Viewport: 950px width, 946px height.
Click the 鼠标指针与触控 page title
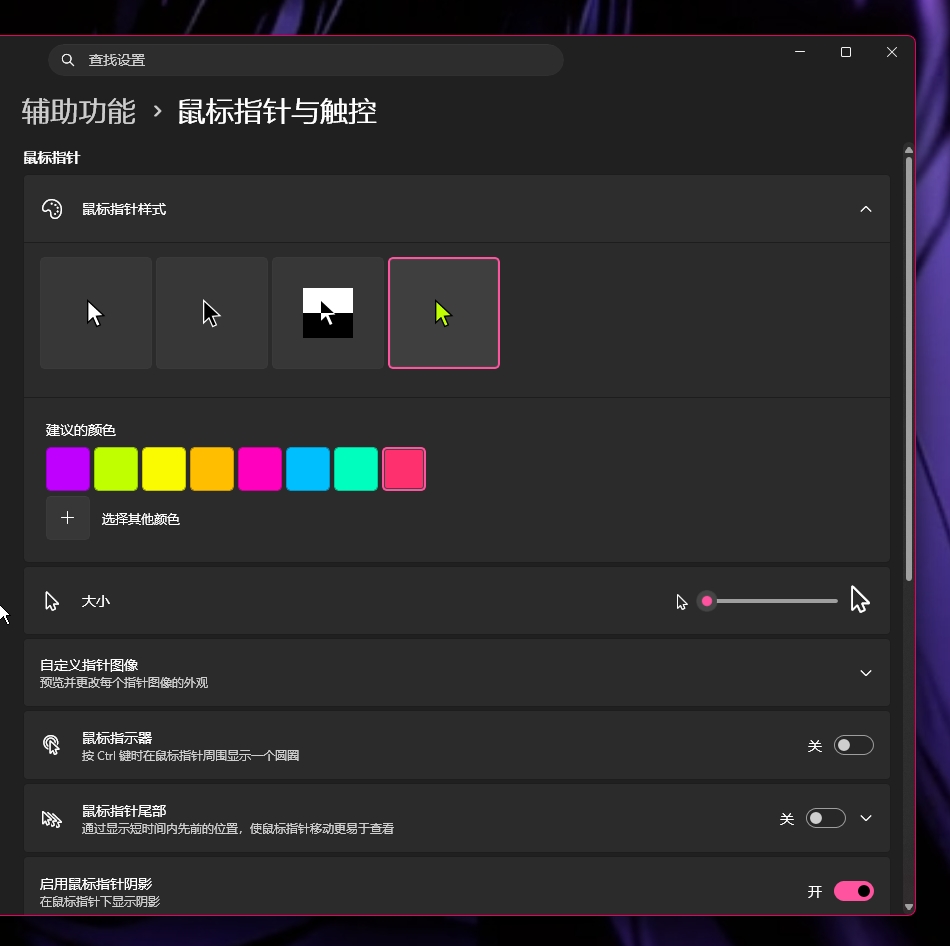tap(277, 112)
